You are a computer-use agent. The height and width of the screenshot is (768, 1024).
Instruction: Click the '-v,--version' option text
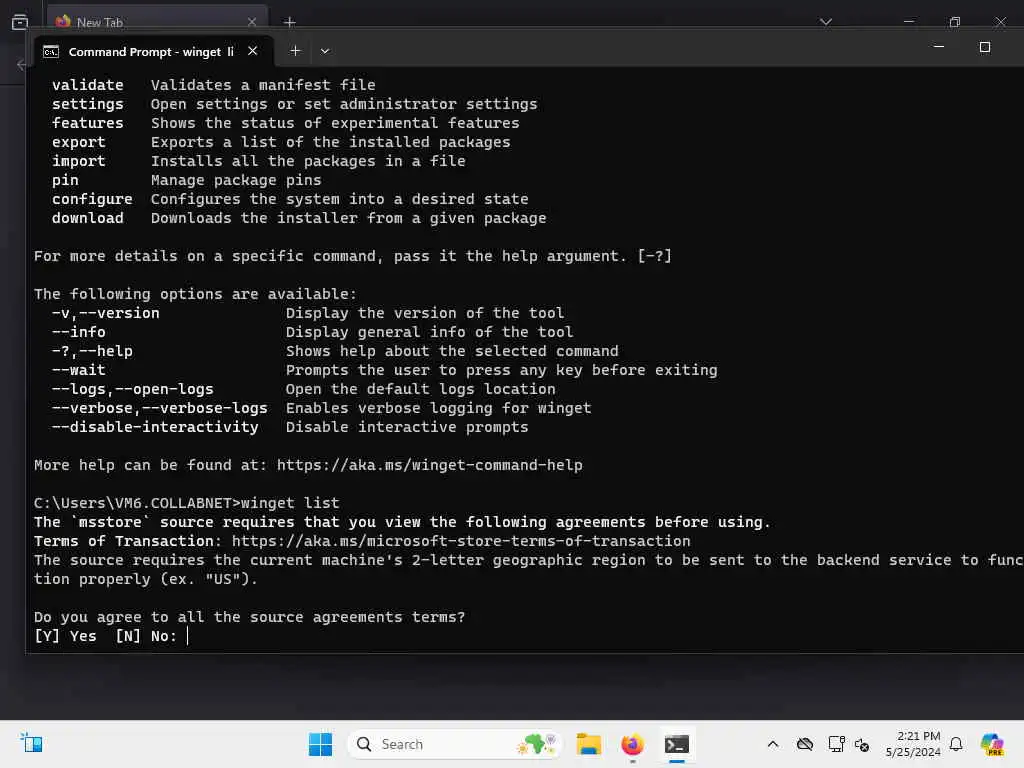[x=106, y=313]
